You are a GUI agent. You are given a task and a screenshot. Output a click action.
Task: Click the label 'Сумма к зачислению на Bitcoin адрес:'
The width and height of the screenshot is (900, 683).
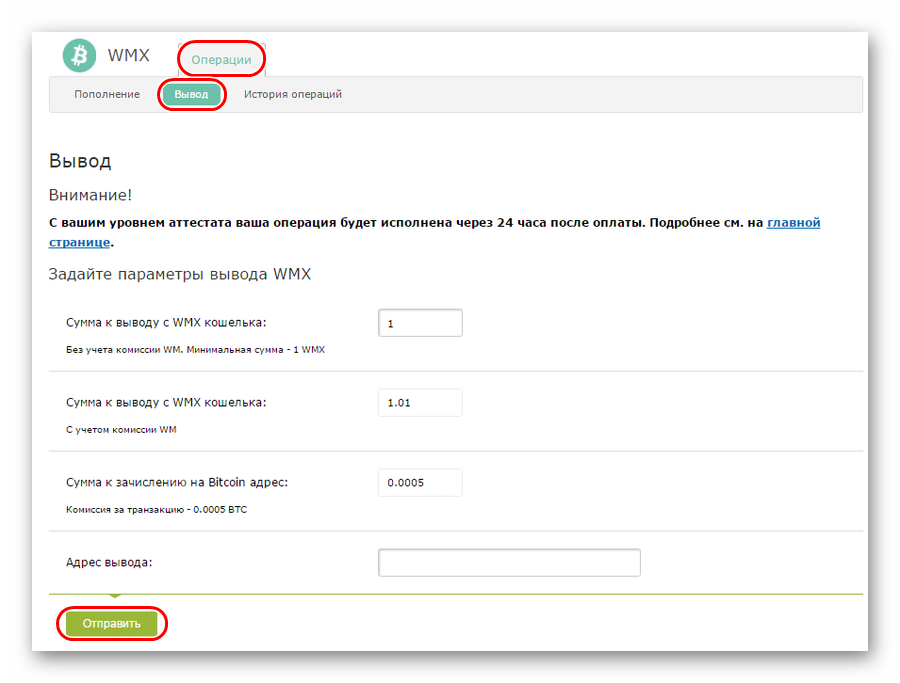click(x=177, y=482)
